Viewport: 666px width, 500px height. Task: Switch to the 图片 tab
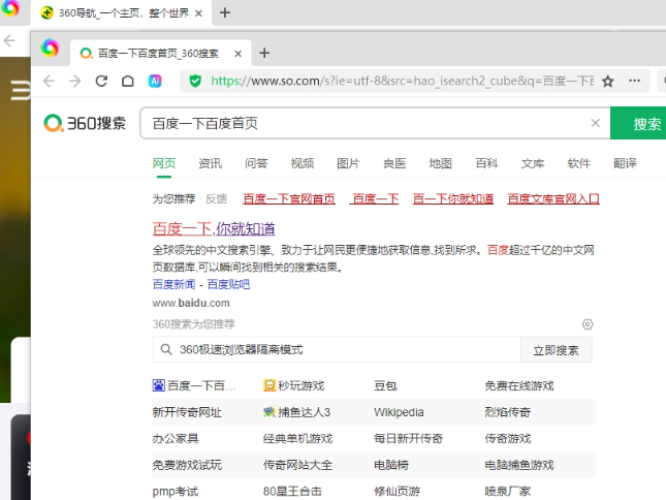(x=348, y=163)
